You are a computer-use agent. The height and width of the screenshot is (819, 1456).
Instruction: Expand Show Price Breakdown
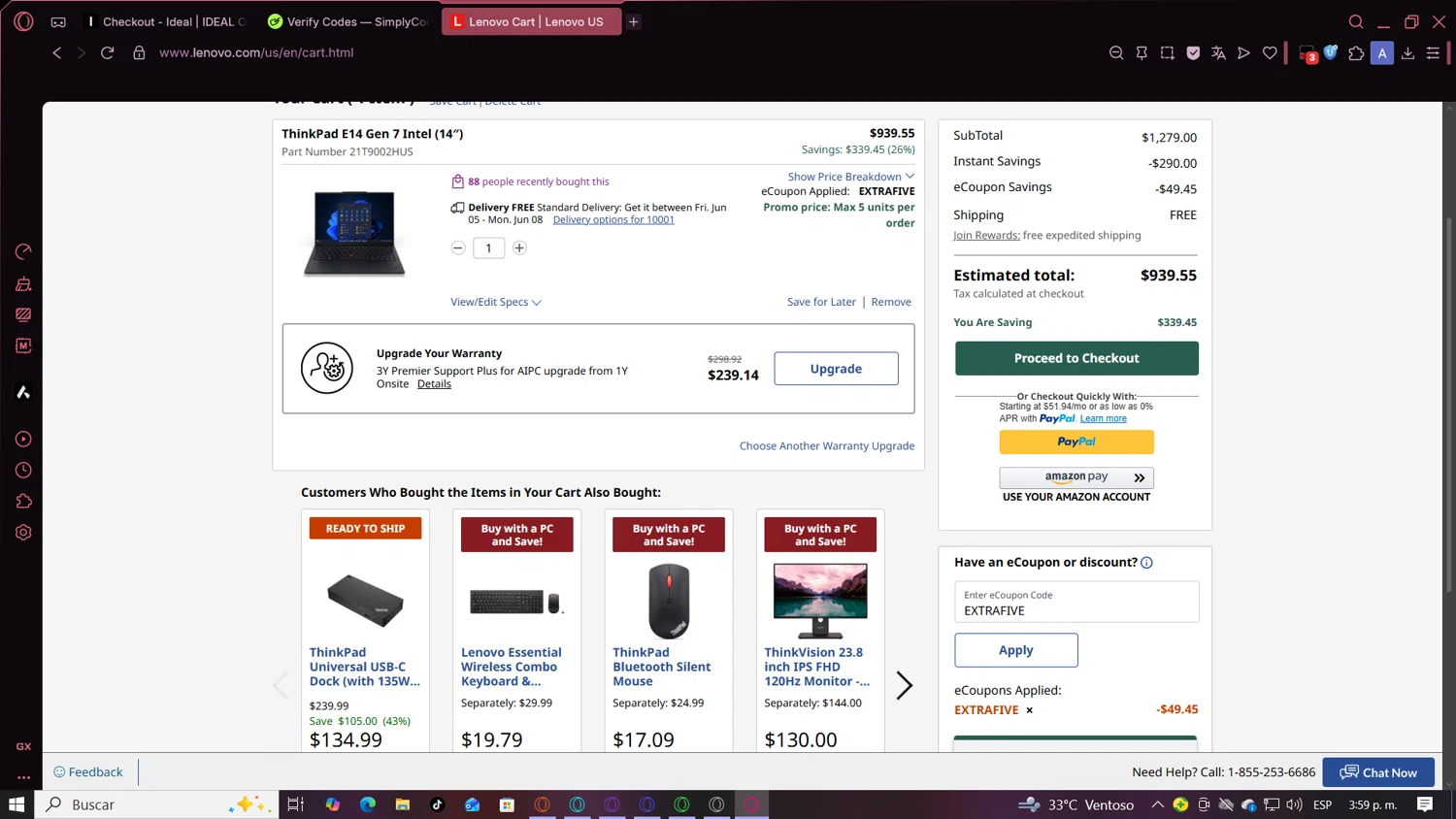click(851, 177)
